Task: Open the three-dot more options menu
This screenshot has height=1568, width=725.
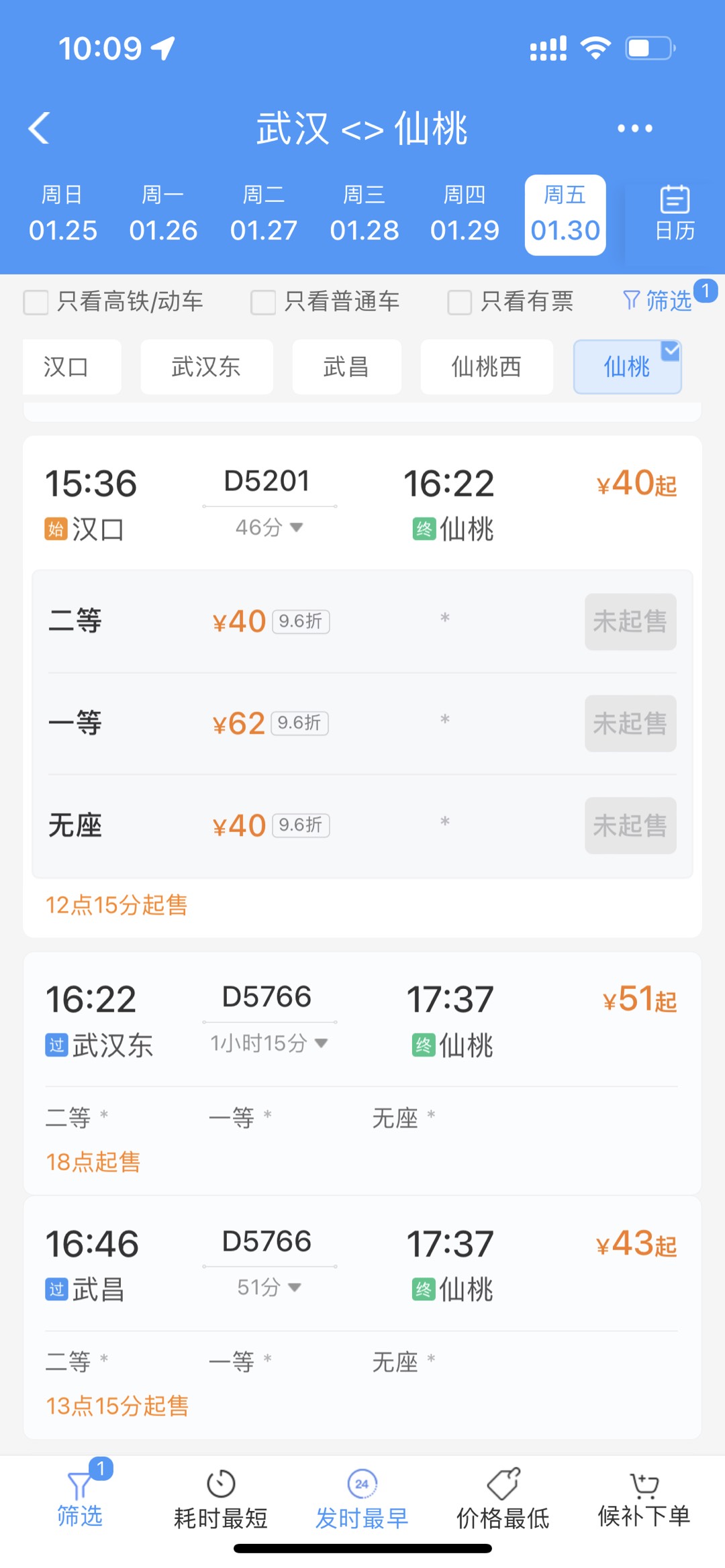Action: 634,128
